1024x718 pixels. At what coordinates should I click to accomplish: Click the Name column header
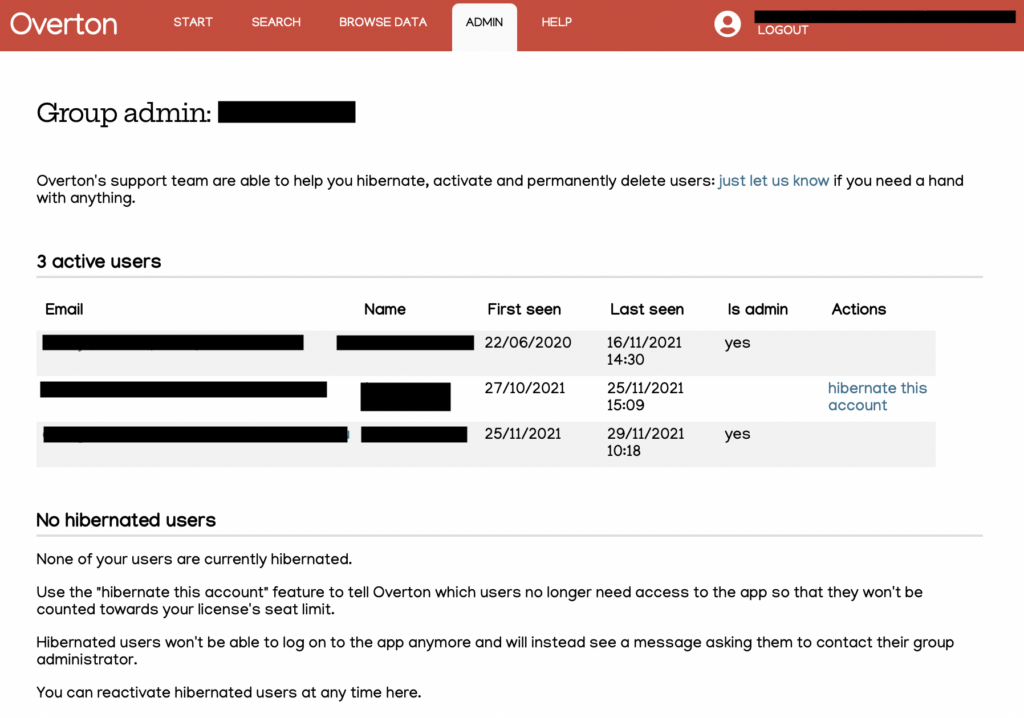click(x=385, y=309)
